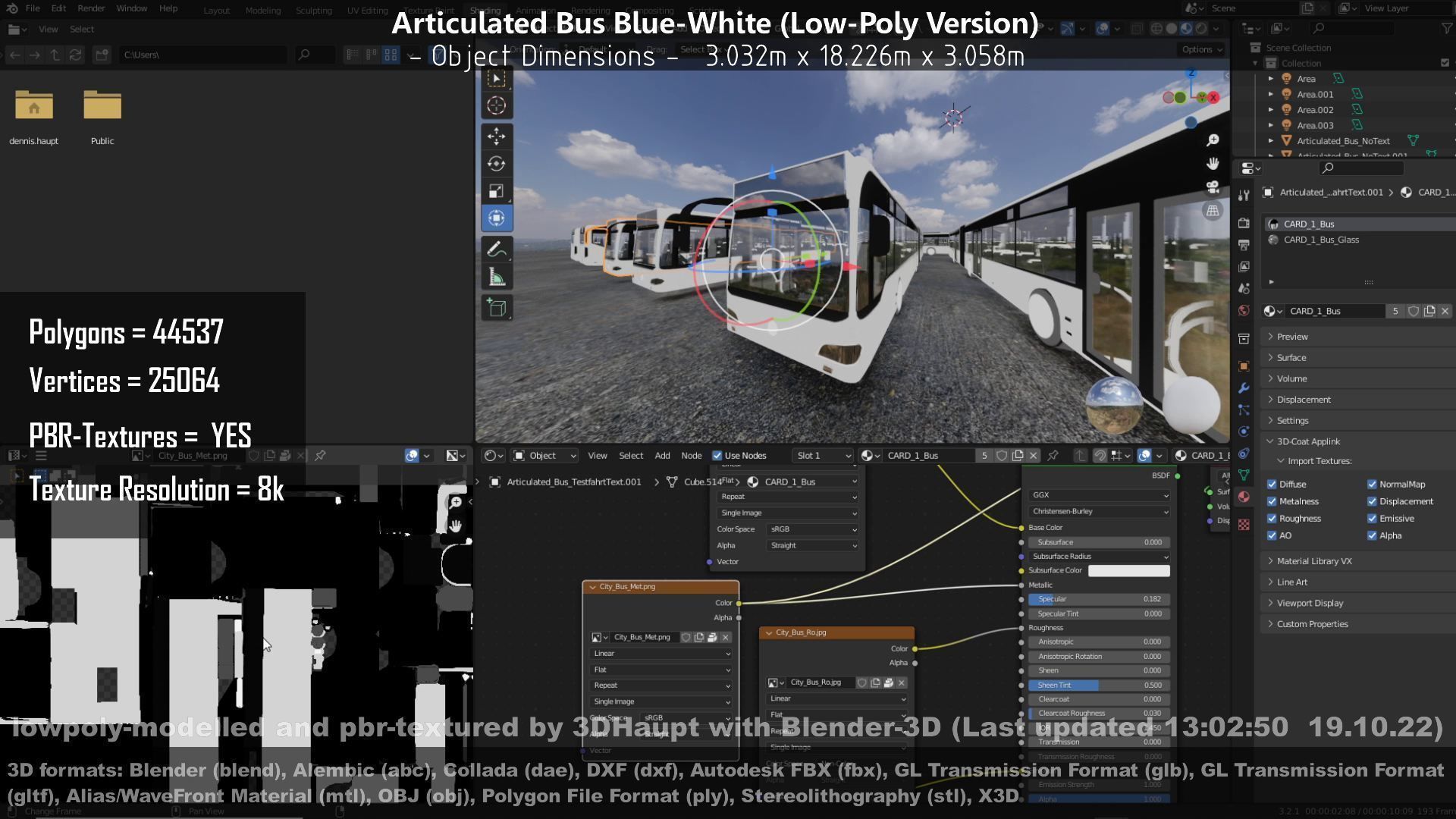Screen dimensions: 1456x819
Task: Go forward in file browser
Action: (35, 55)
